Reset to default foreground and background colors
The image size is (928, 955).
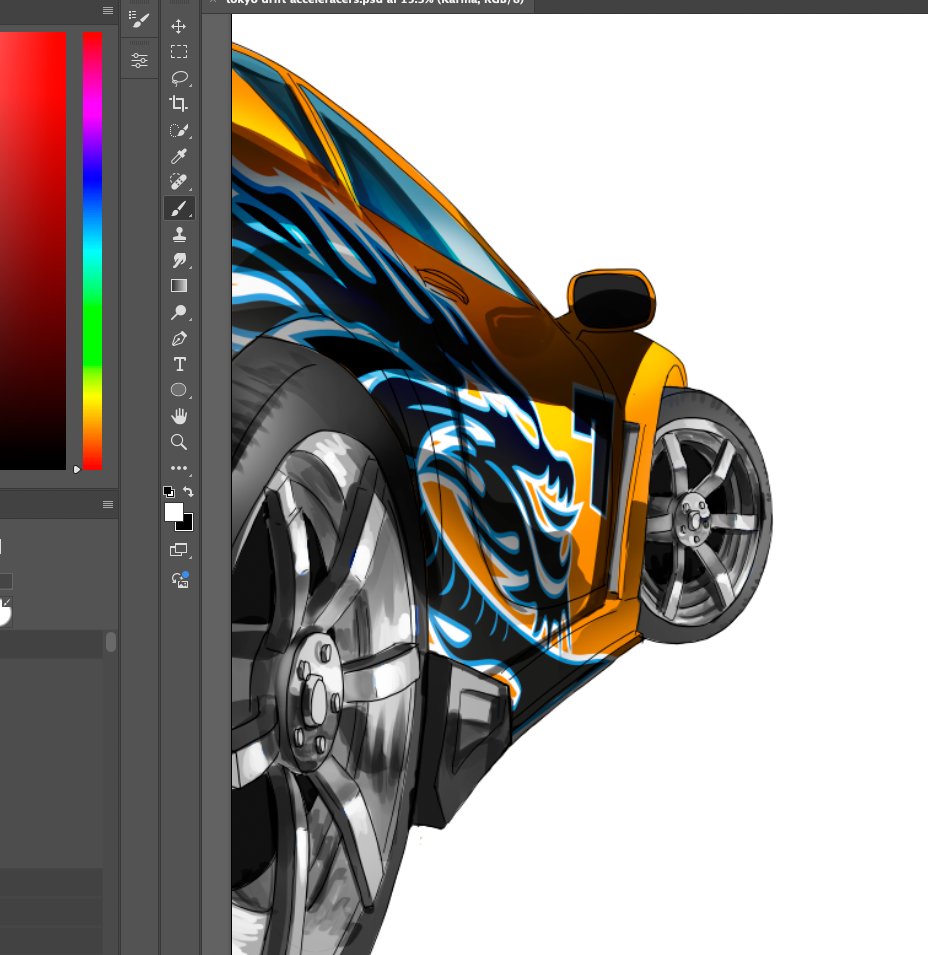169,492
